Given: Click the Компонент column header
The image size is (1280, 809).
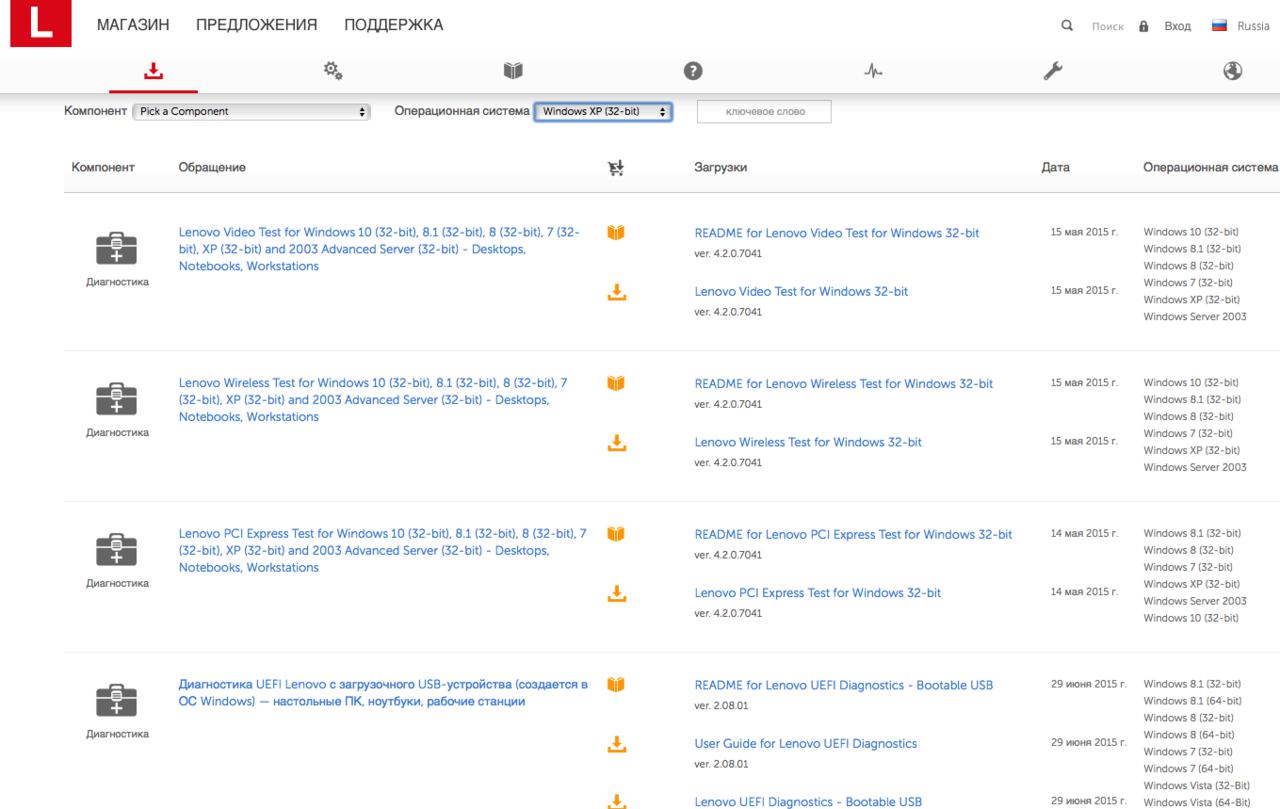Looking at the screenshot, I should coord(103,168).
